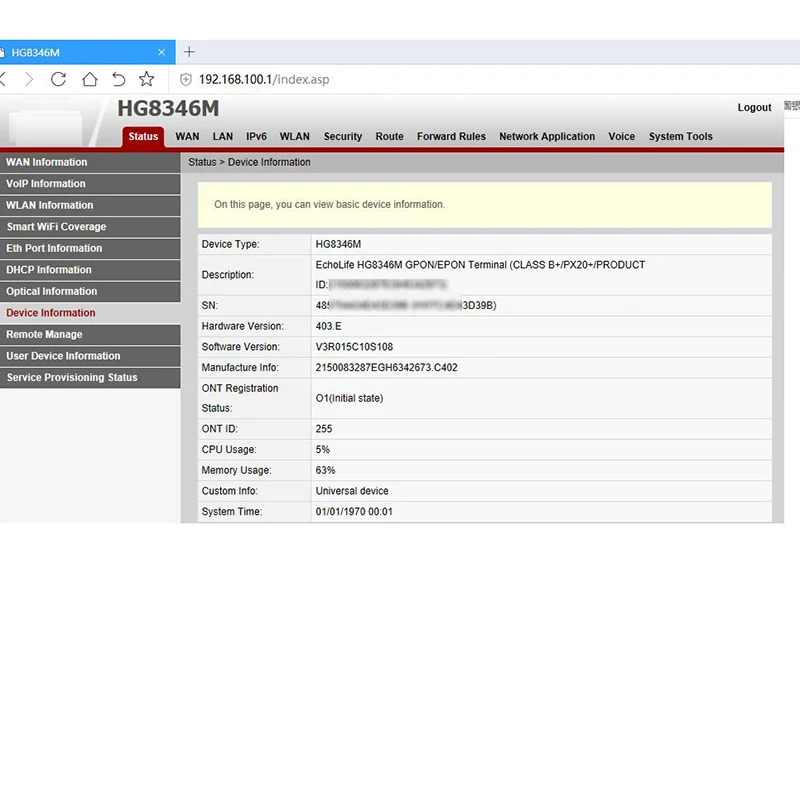Close the HG8346M browser tab
The image size is (800, 800).
161,52
